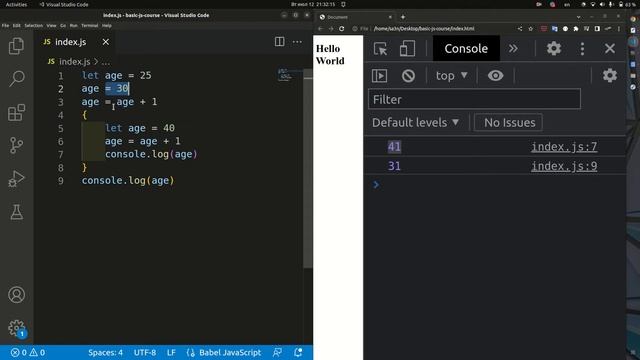This screenshot has height=360, width=640.
Task: Open the Source Control view
Action: click(x=16, y=145)
